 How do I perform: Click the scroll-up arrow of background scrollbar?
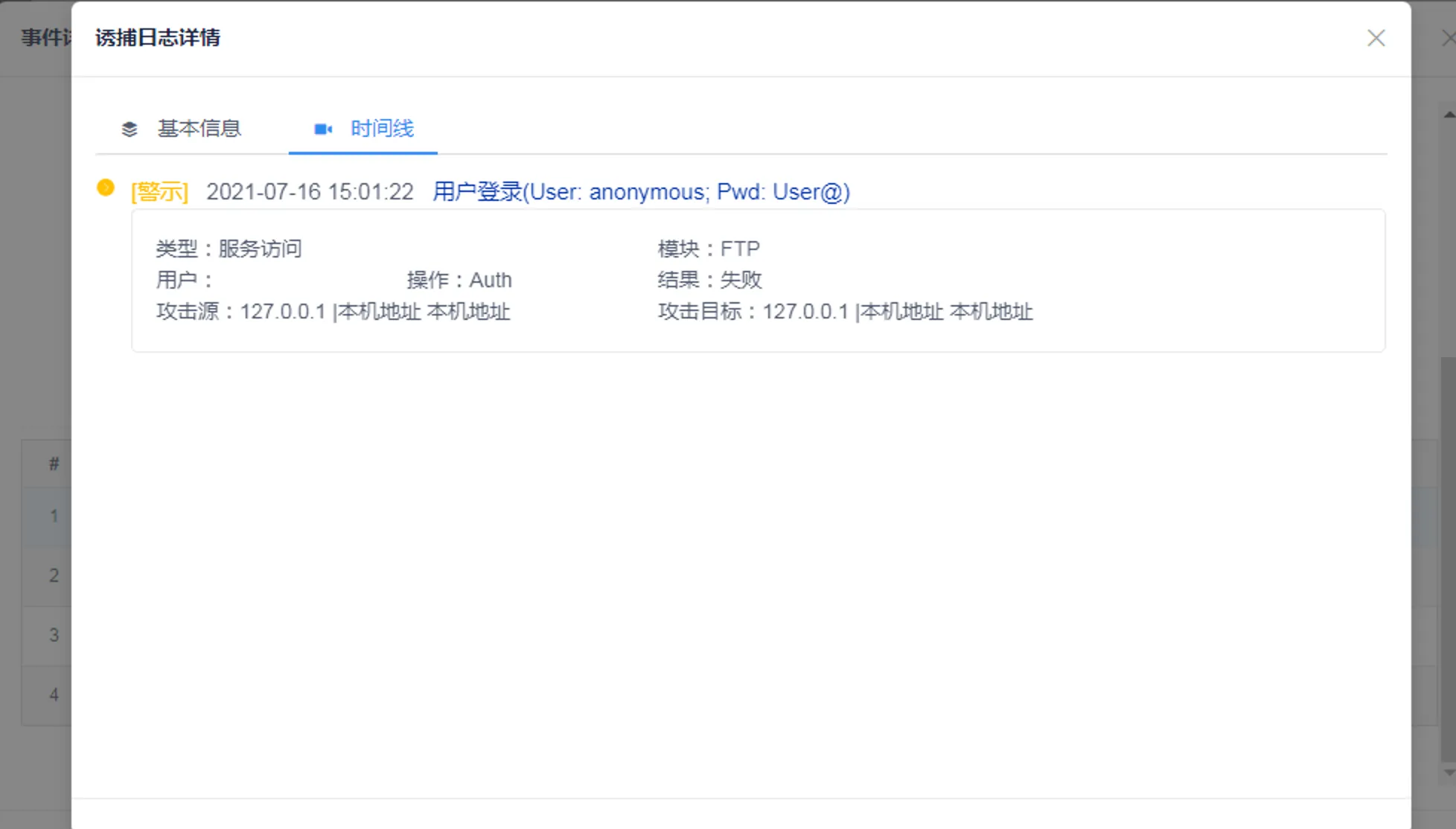coord(1449,114)
